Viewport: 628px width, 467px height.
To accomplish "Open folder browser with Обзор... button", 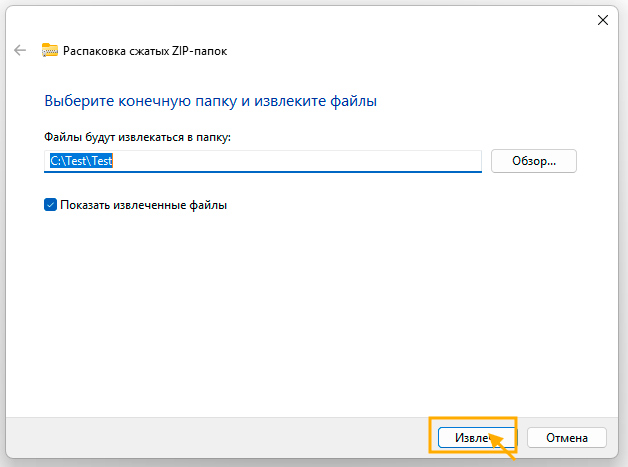I will point(534,161).
